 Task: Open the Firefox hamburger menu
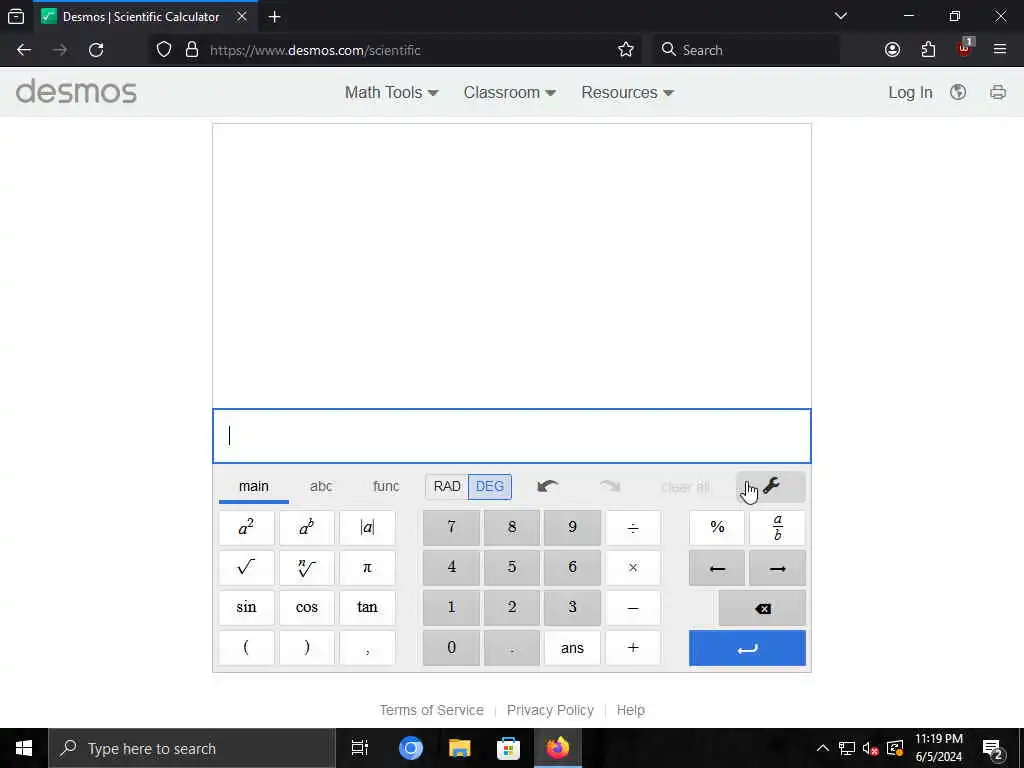click(1000, 50)
